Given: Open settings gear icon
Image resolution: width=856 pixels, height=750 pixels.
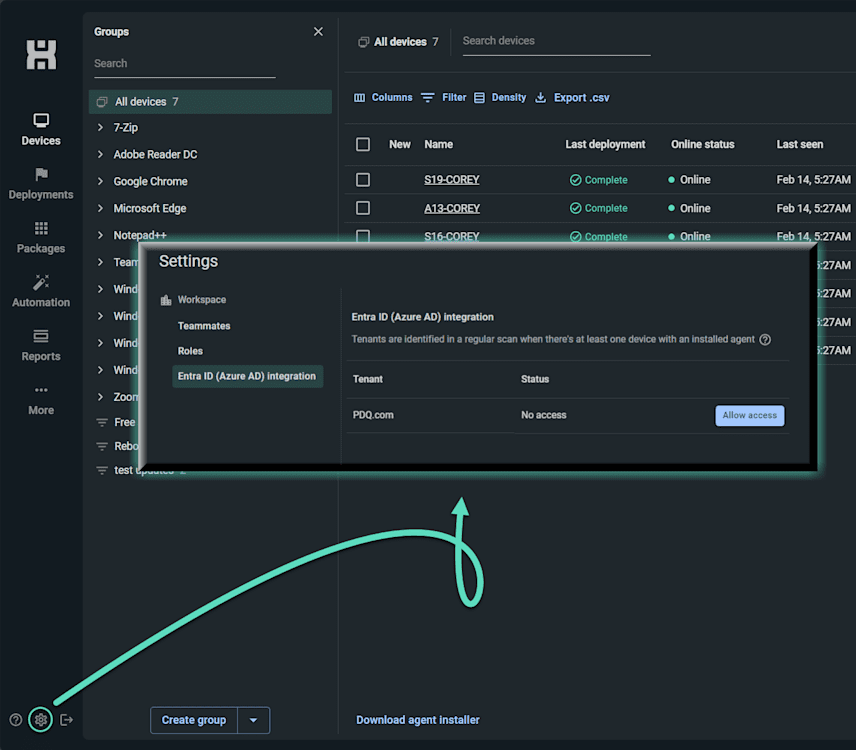Looking at the screenshot, I should coord(40,720).
